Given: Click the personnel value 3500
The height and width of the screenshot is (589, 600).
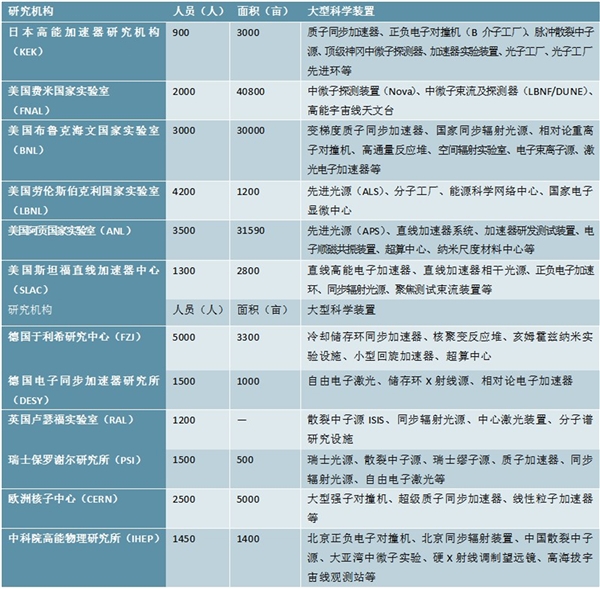Looking at the screenshot, I should pos(184,230).
